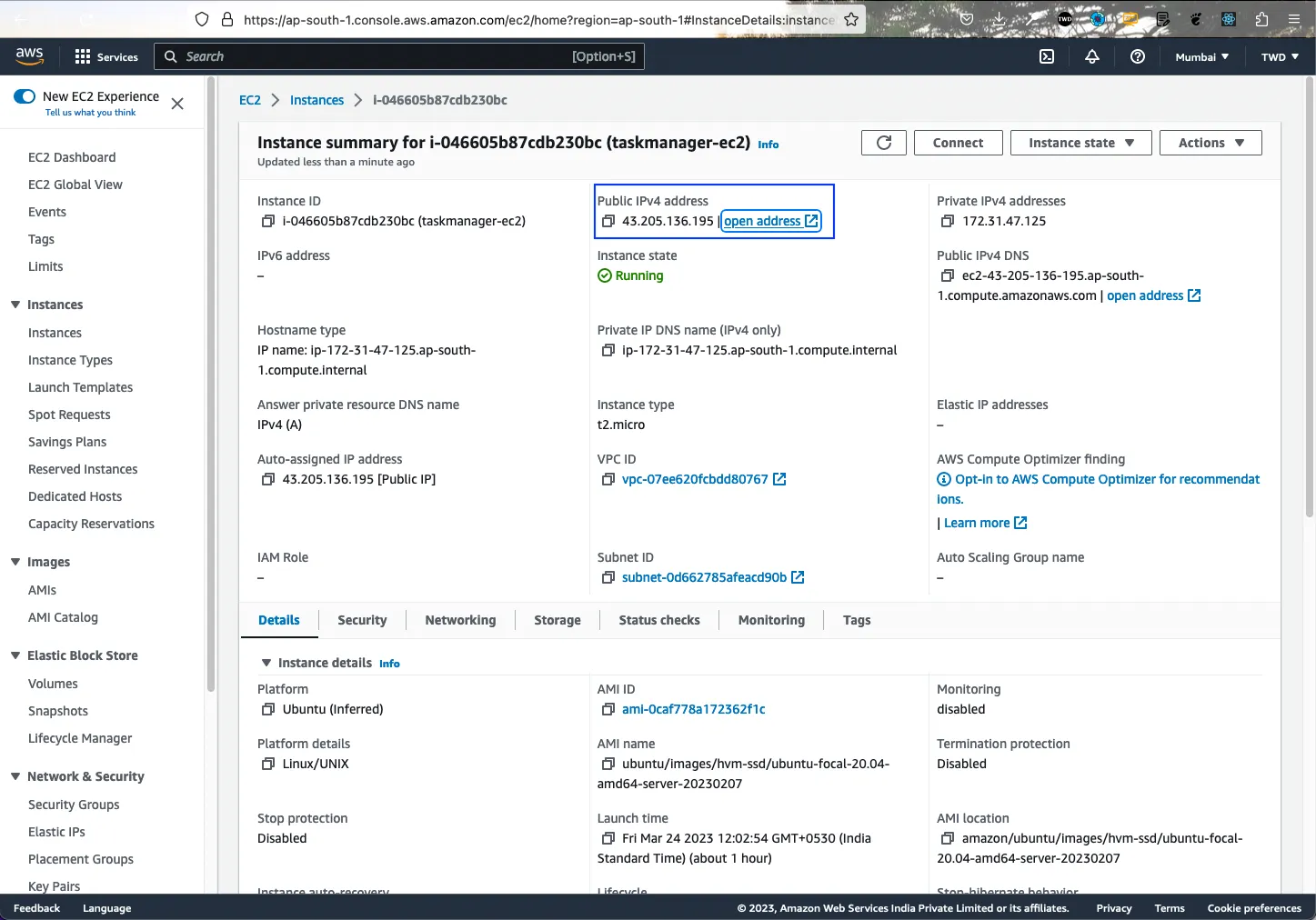Toggle the New EC2 Experience switch
The width and height of the screenshot is (1316, 920).
pos(25,96)
